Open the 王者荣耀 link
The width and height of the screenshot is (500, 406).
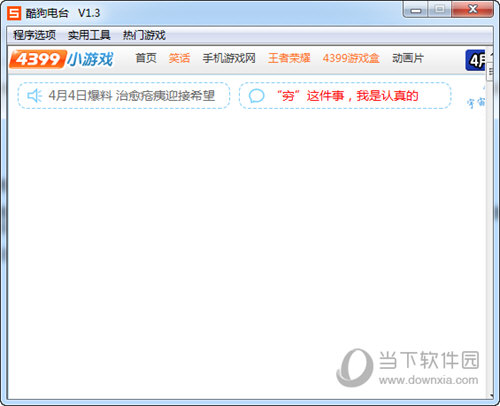click(x=289, y=58)
